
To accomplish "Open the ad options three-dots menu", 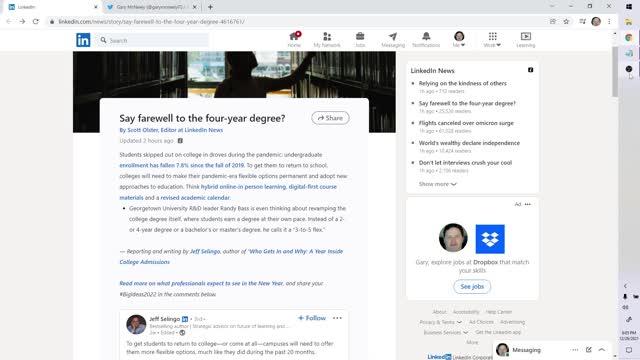I will 528,204.
